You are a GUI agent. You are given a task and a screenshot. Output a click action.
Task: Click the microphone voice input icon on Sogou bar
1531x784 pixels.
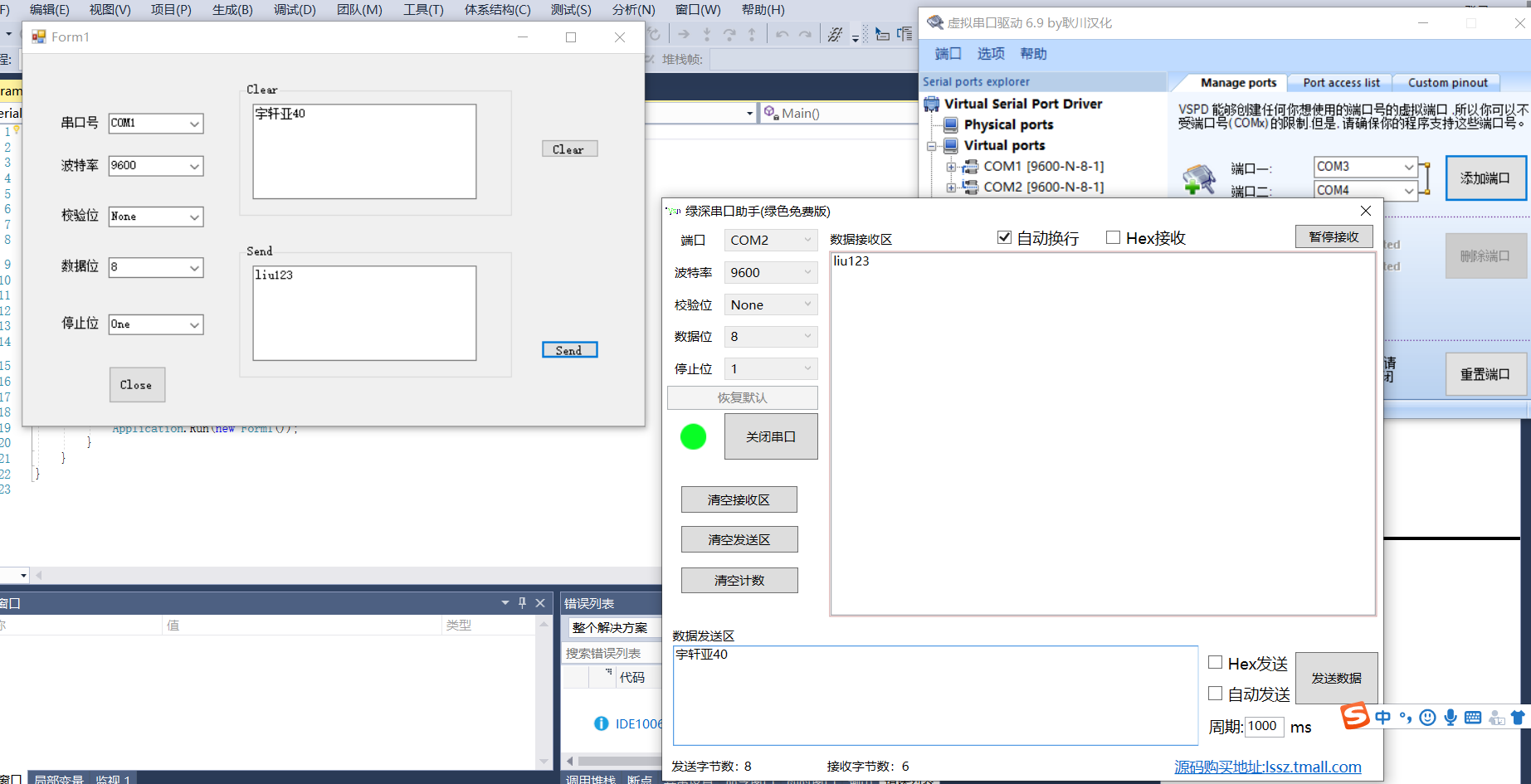[1450, 717]
